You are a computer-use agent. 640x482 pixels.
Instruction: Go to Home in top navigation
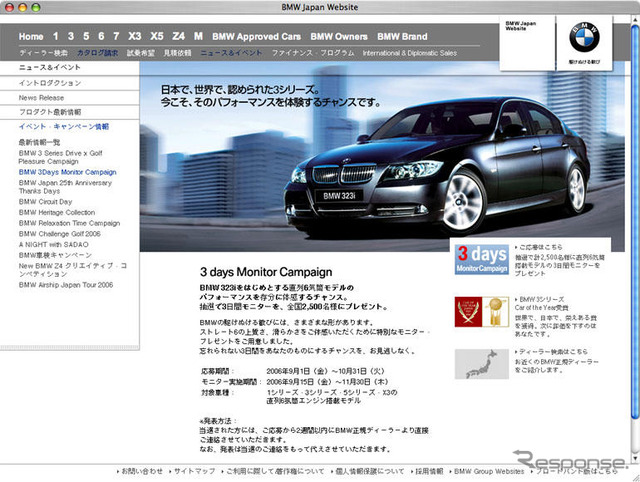[x=31, y=36]
